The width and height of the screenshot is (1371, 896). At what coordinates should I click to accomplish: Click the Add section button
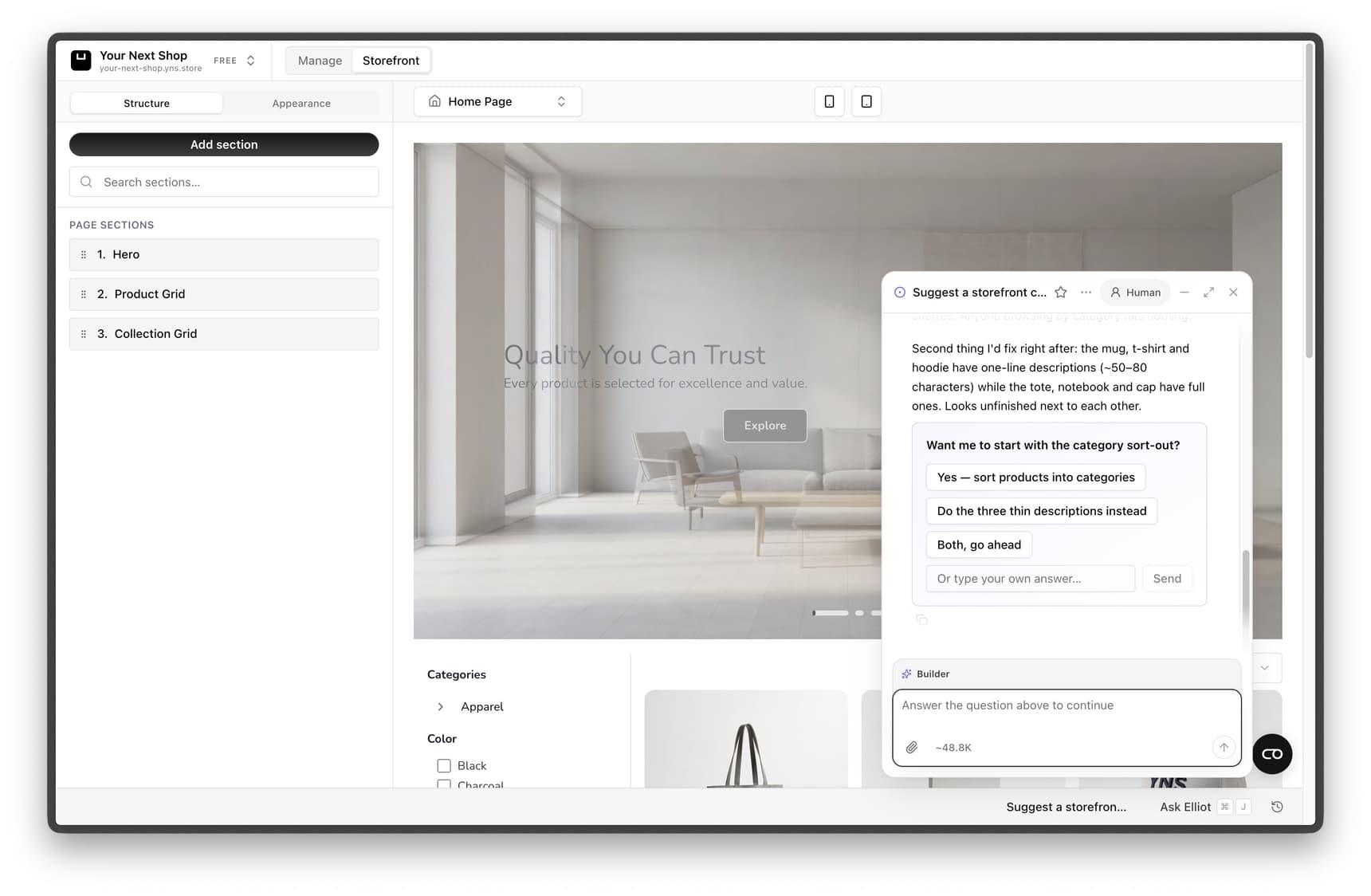coord(224,144)
